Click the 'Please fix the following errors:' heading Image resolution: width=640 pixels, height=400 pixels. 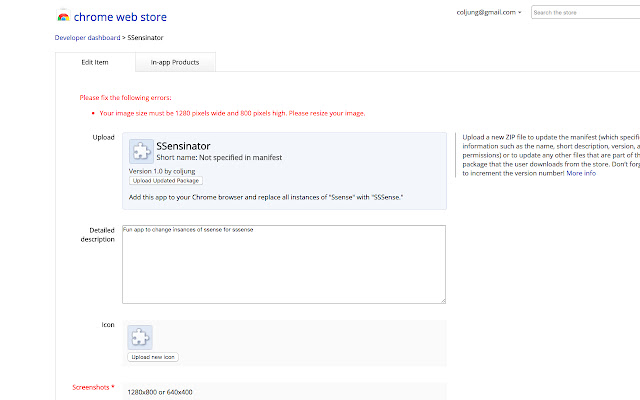click(x=125, y=98)
